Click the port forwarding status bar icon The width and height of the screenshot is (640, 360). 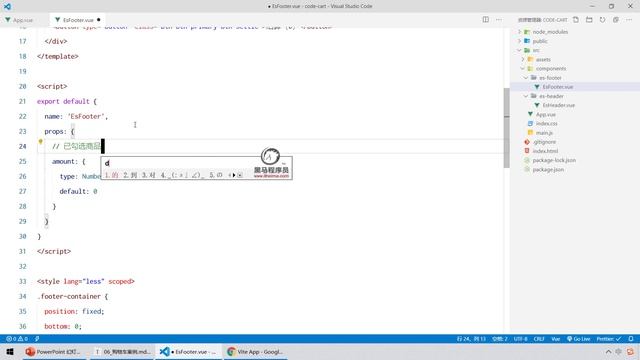point(37,339)
